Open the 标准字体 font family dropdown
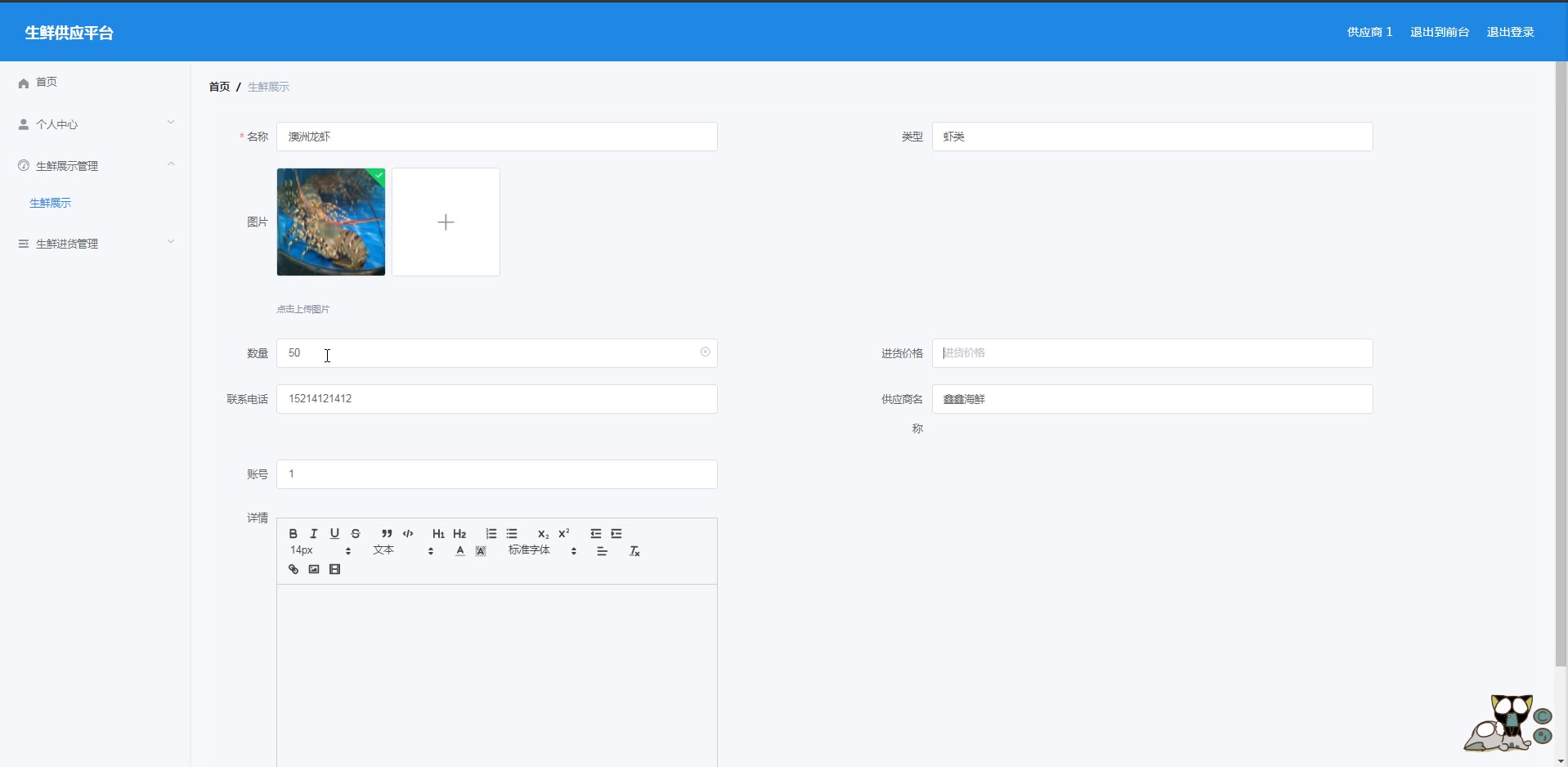The image size is (1568, 767). [x=543, y=551]
